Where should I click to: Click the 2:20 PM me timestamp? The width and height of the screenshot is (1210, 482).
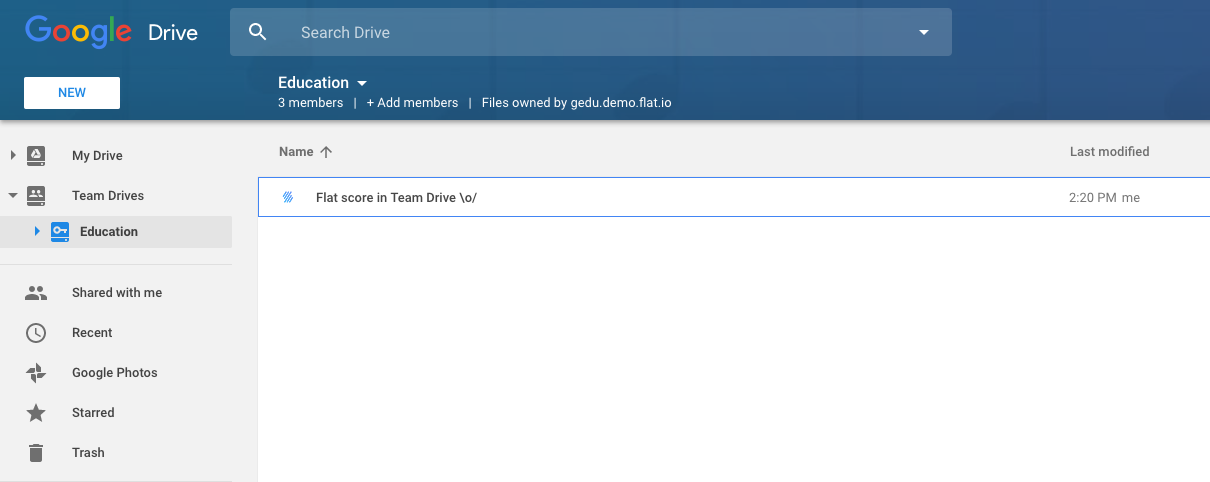tap(1104, 198)
